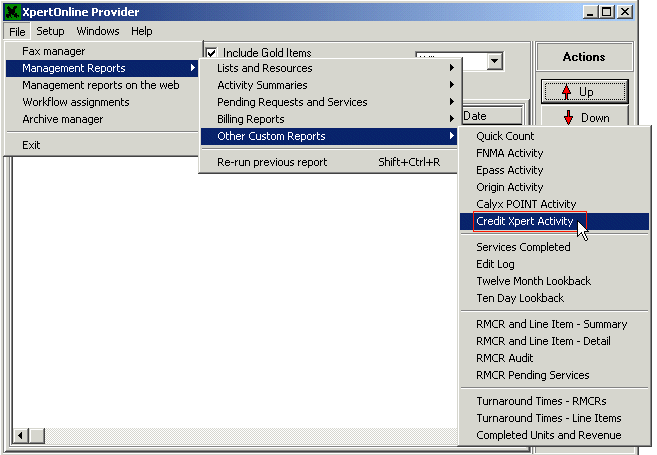Image resolution: width=657 pixels, height=455 pixels.
Task: Choose Management Reports menu entry
Action: [102, 68]
